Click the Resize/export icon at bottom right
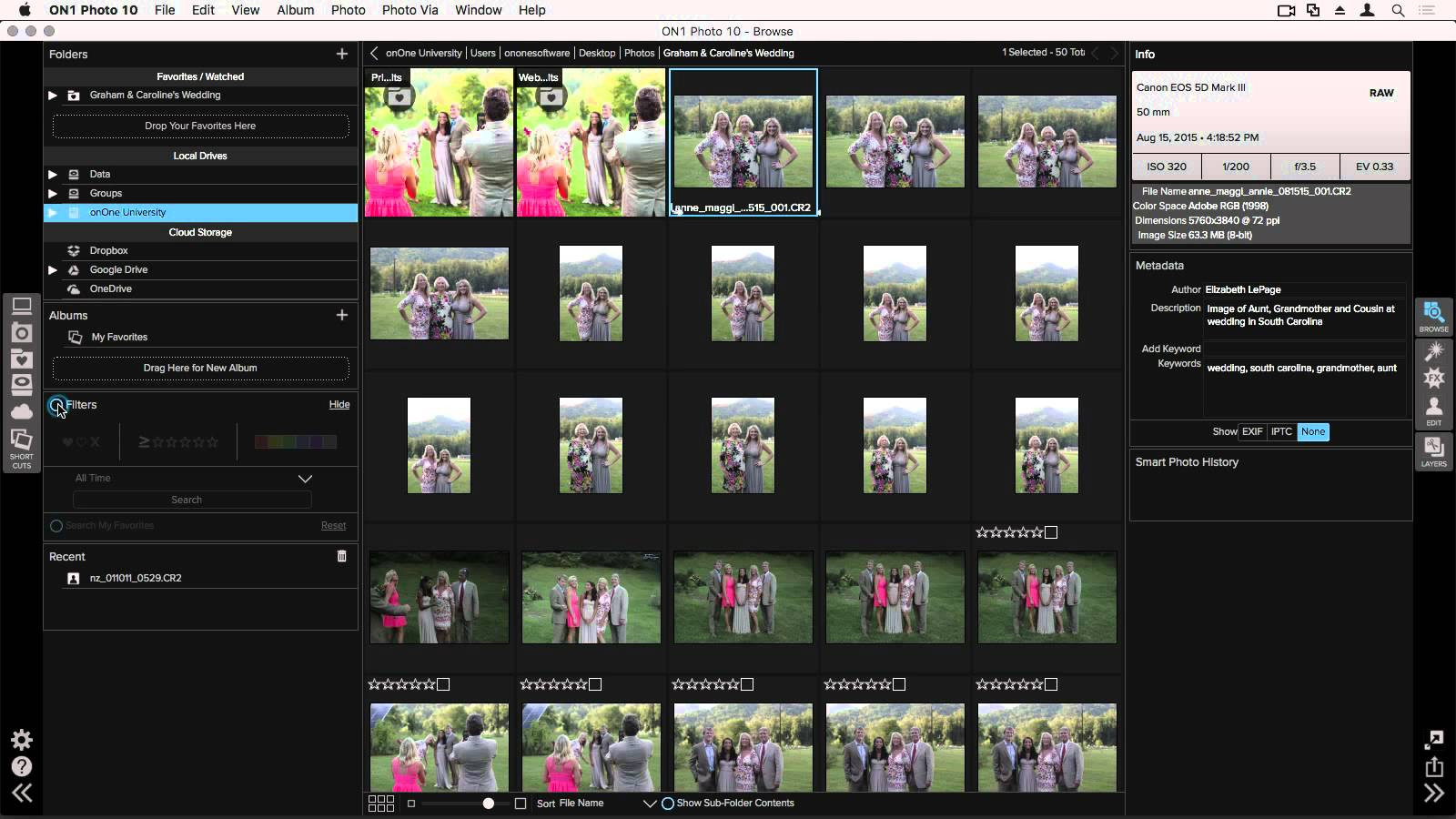Image resolution: width=1456 pixels, height=819 pixels. tap(1434, 740)
